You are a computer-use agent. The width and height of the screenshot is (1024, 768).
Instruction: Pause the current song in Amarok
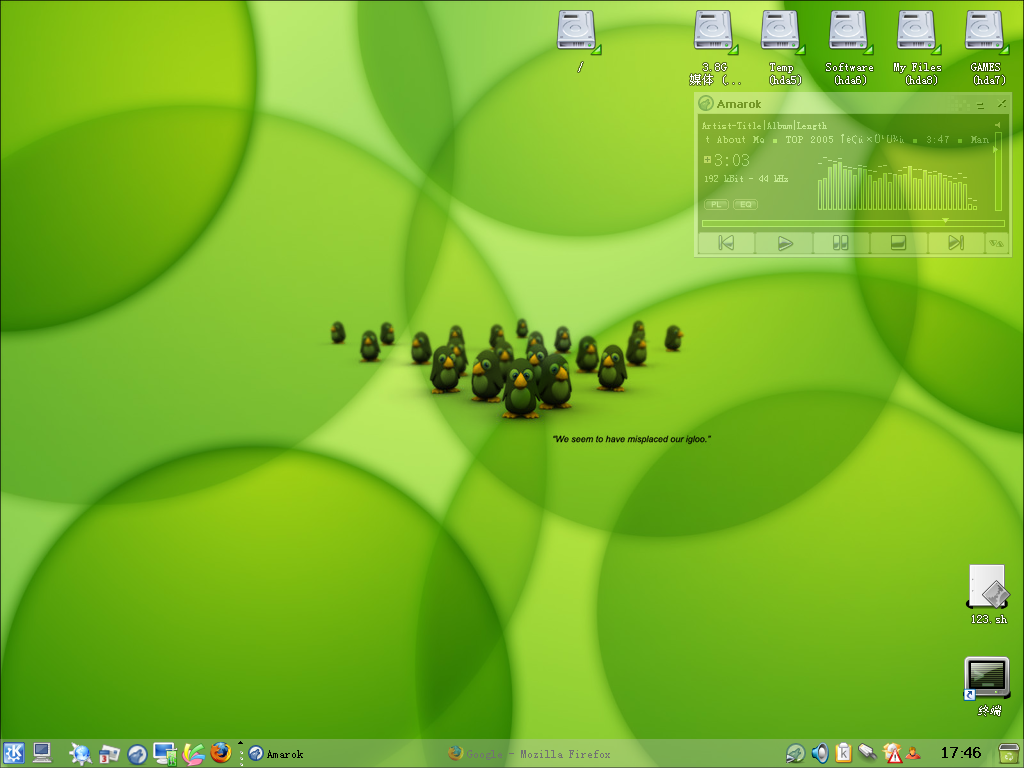click(840, 243)
